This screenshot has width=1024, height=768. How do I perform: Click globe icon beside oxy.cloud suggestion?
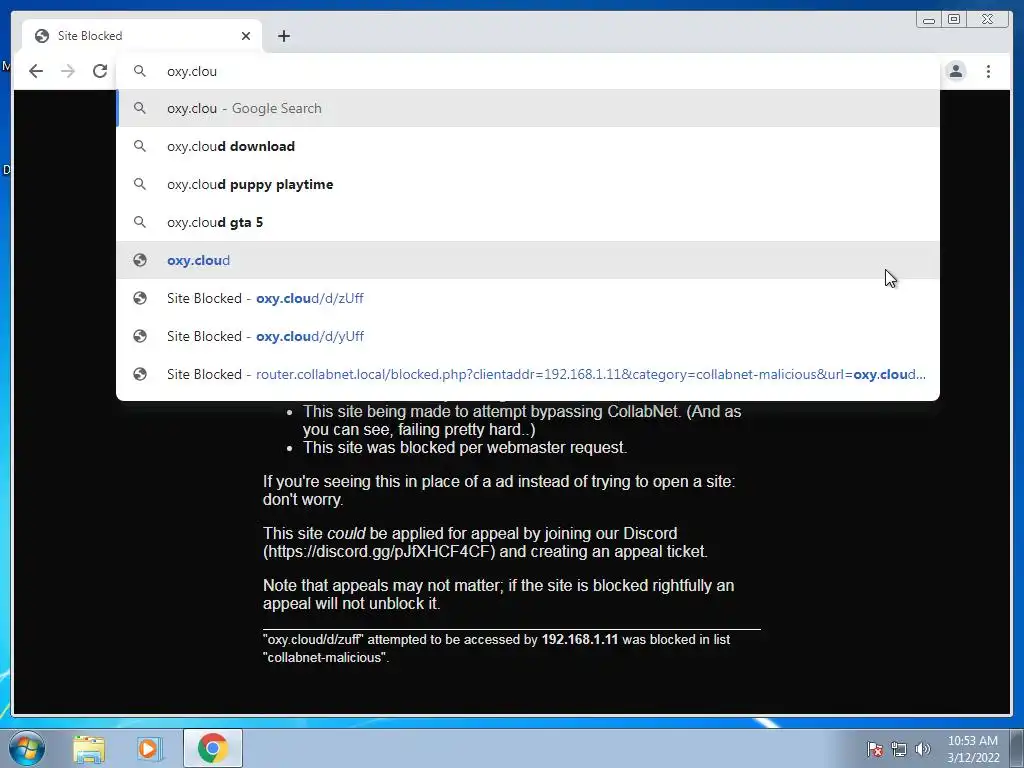140,260
